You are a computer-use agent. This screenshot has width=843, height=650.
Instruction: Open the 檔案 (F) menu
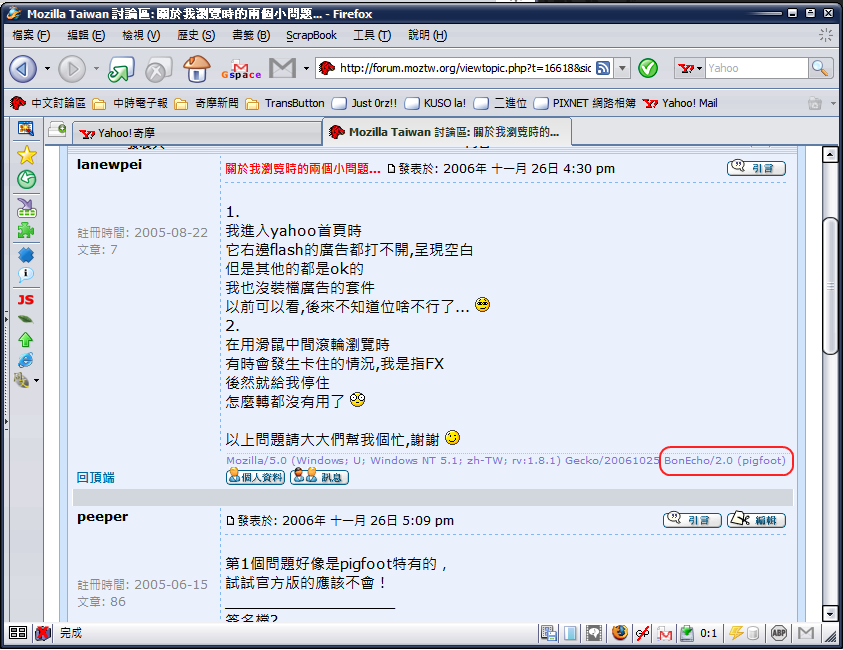31,35
